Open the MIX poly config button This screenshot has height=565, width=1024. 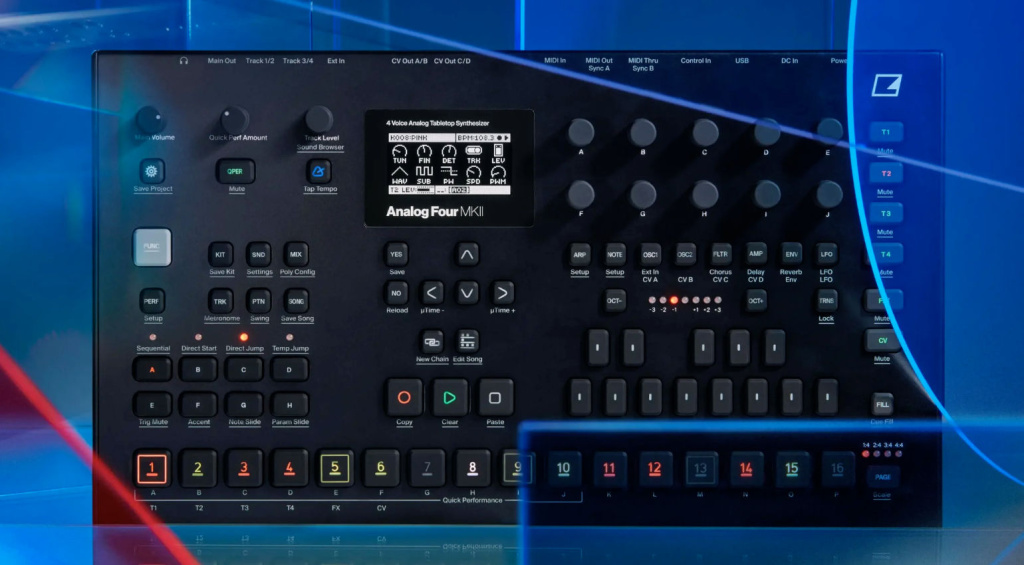[296, 255]
